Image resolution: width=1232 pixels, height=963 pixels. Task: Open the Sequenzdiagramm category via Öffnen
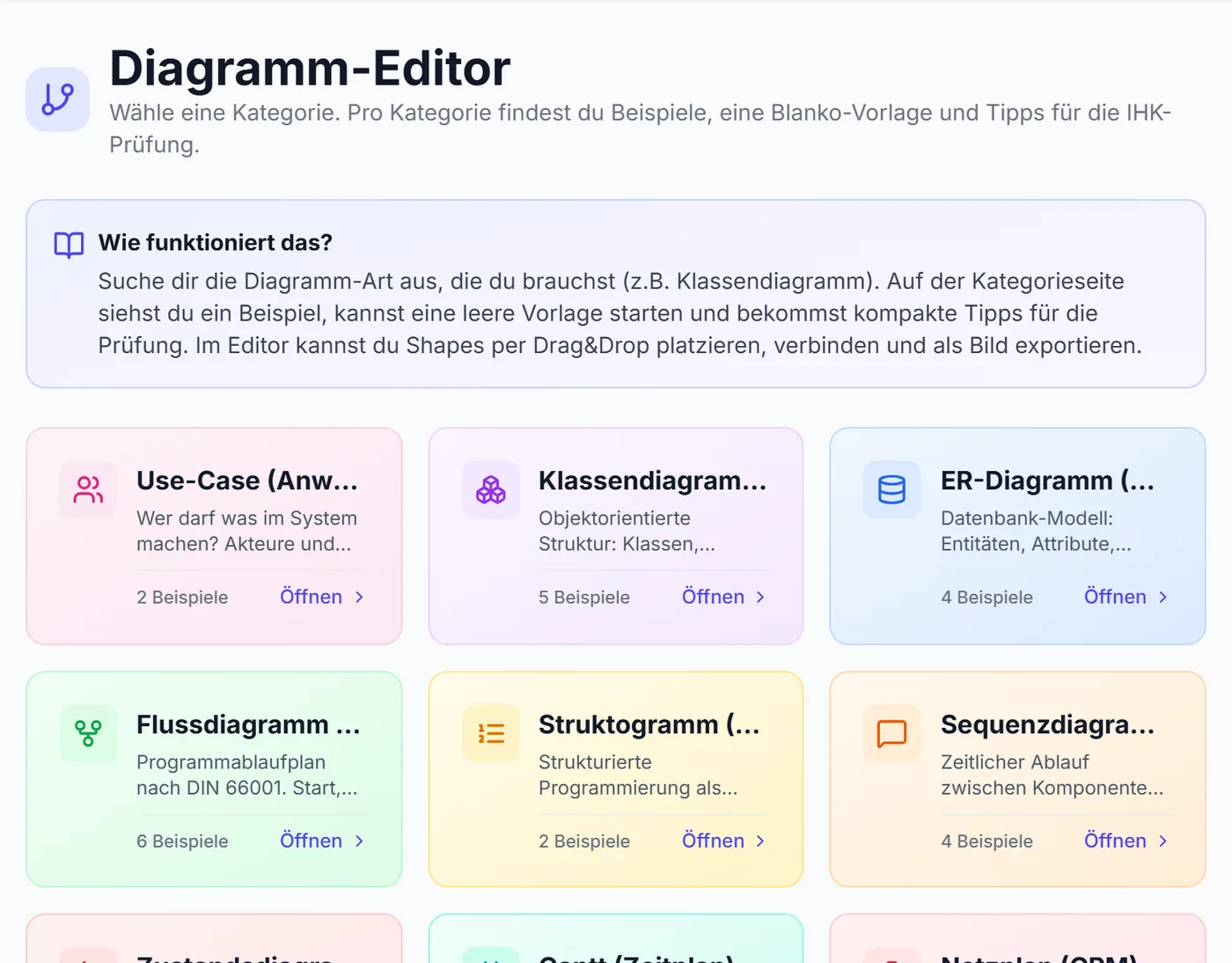point(1126,841)
